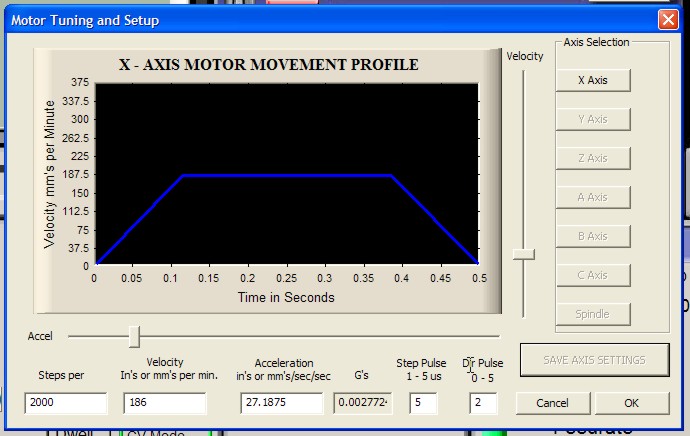The image size is (690, 436).
Task: Click the Cancel button
Action: [x=551, y=403]
